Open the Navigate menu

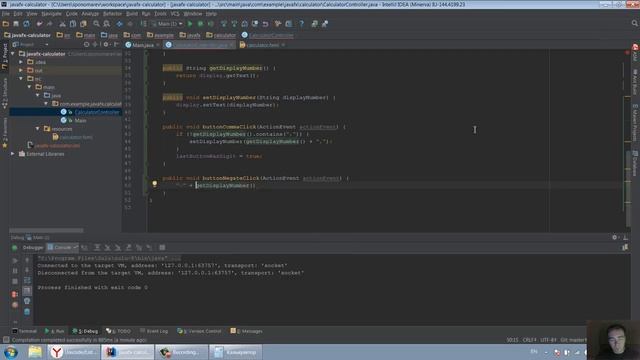click(51, 13)
